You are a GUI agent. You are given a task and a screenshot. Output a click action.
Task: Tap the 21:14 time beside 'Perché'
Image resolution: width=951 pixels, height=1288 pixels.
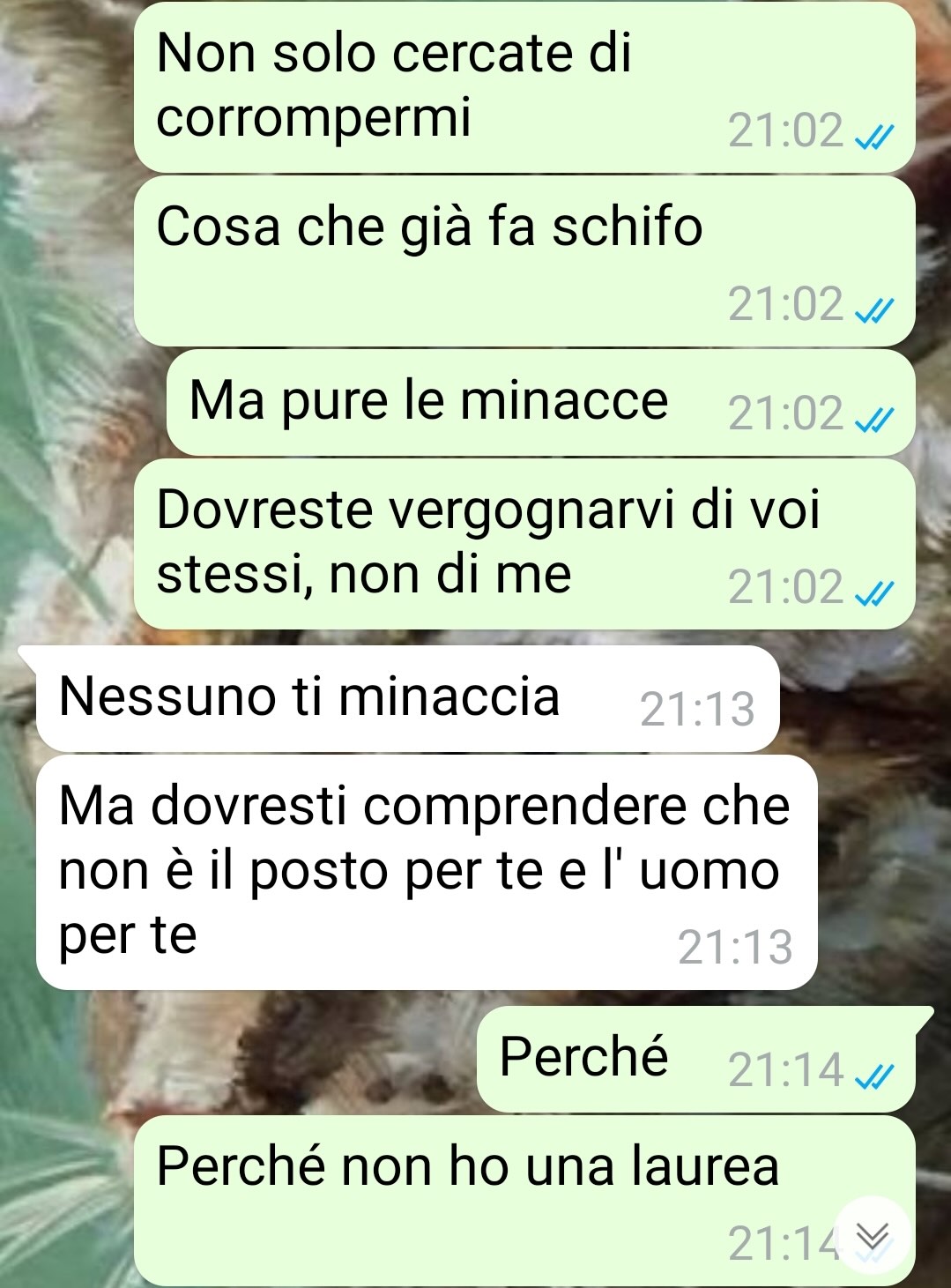[x=785, y=1069]
